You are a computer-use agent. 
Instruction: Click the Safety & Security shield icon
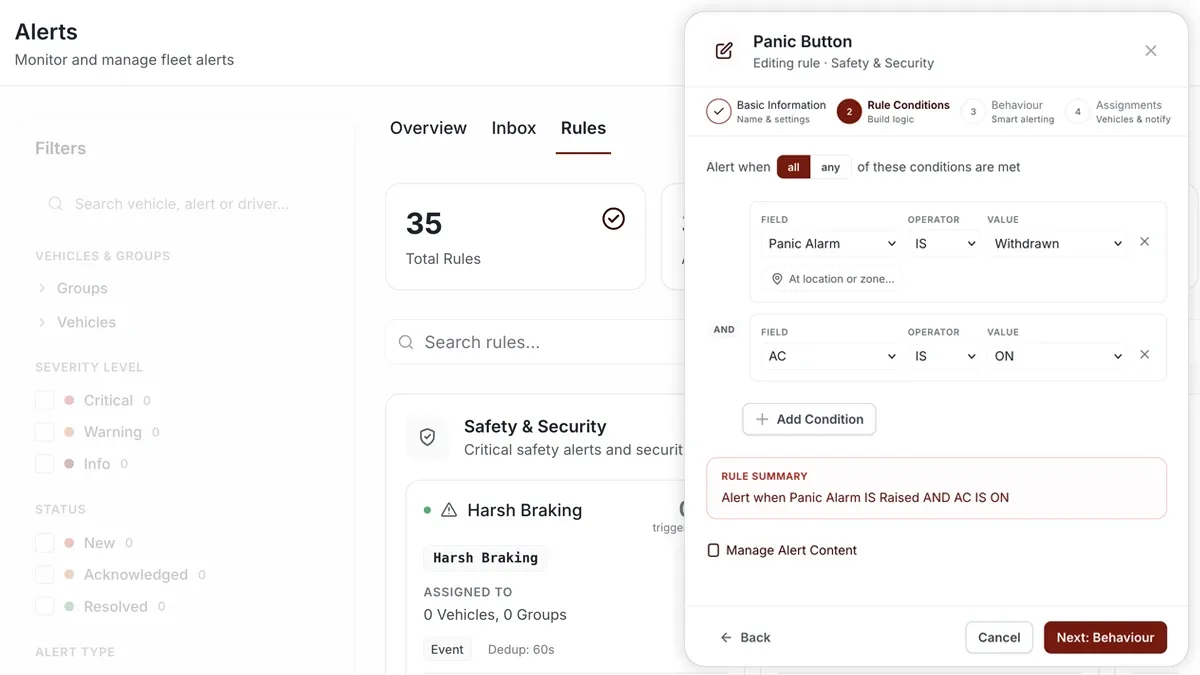click(x=427, y=437)
